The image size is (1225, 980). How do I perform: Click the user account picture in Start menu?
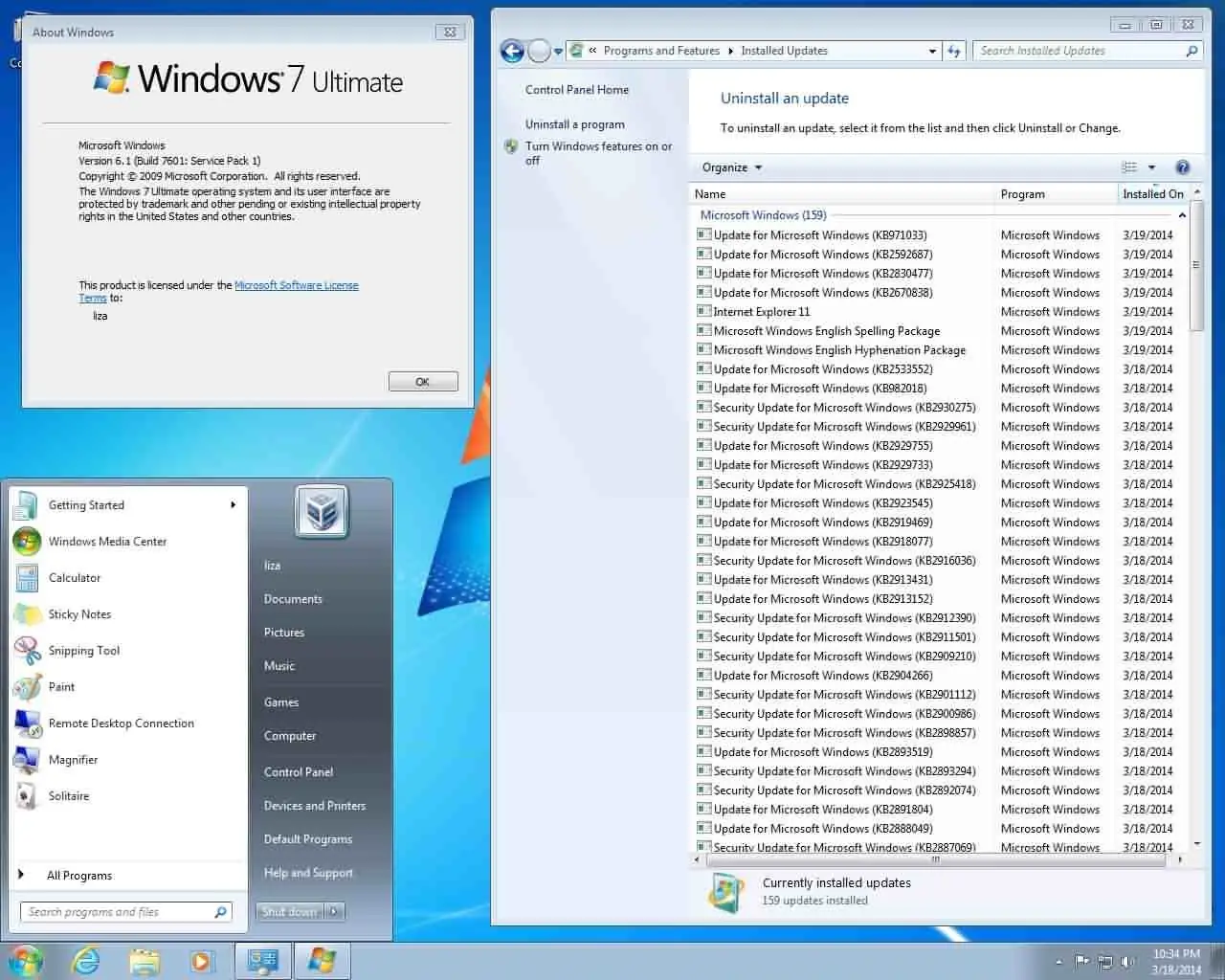(x=322, y=511)
